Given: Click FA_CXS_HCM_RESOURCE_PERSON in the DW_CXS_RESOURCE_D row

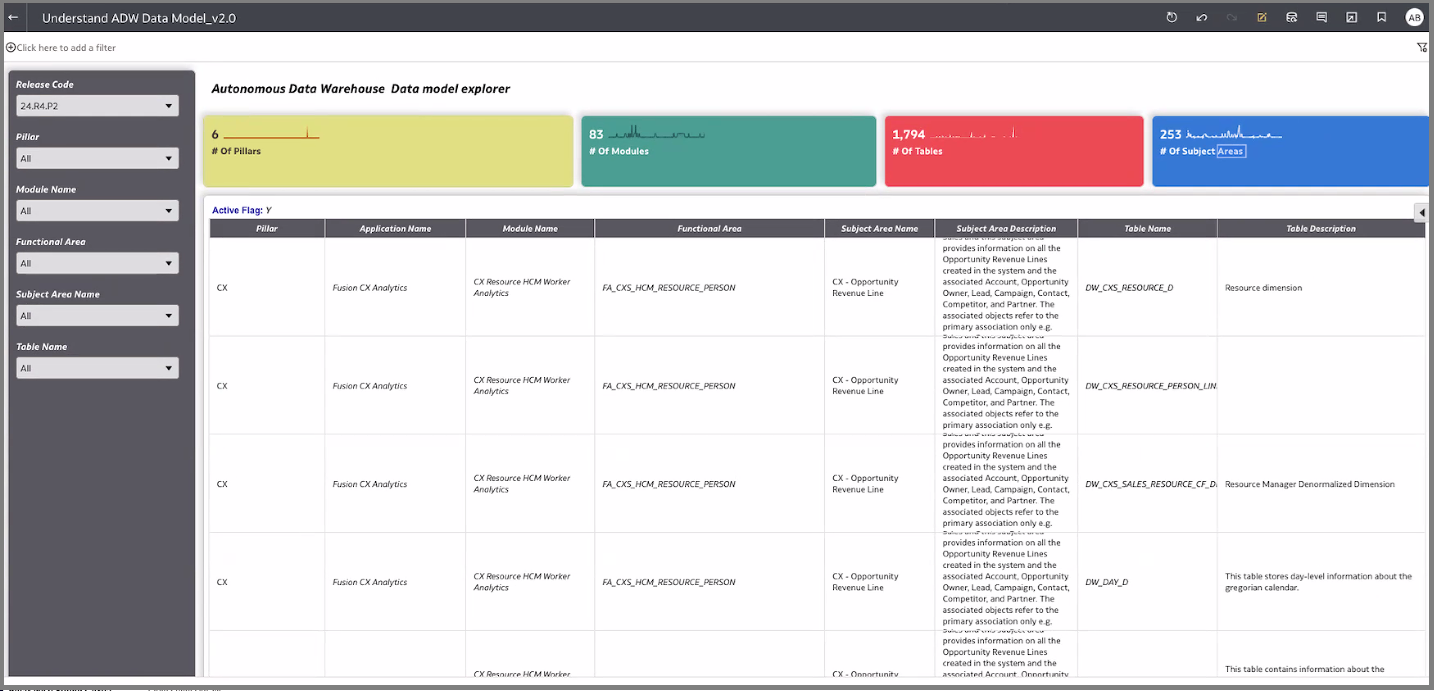Looking at the screenshot, I should pyautogui.click(x=669, y=288).
